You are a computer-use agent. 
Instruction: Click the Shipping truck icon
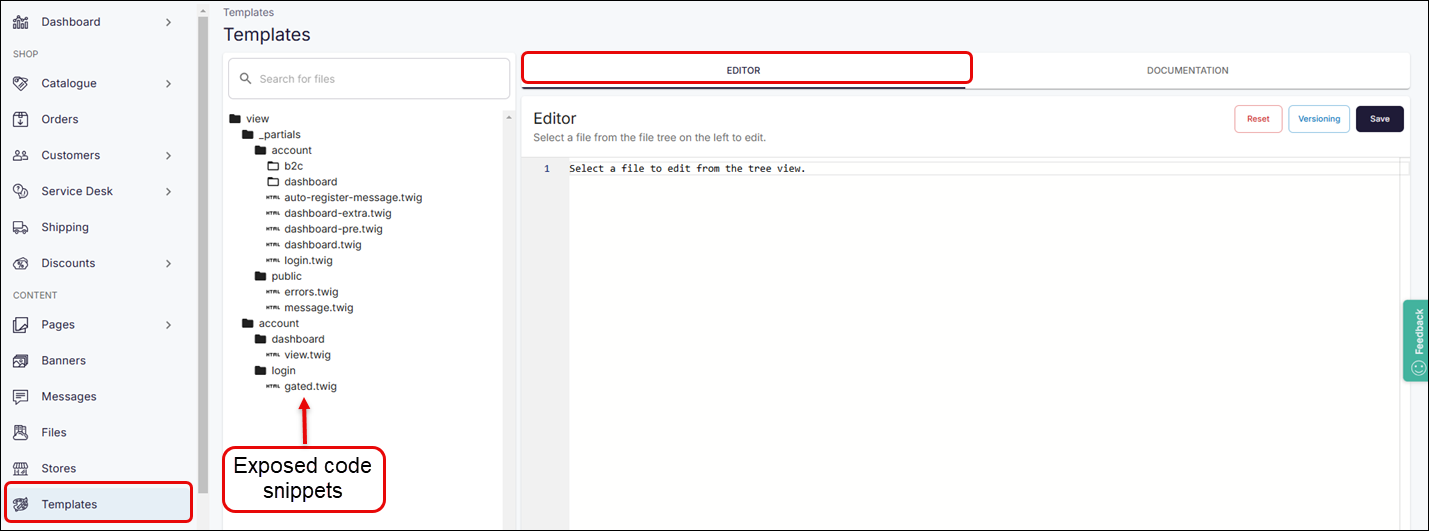tap(20, 228)
